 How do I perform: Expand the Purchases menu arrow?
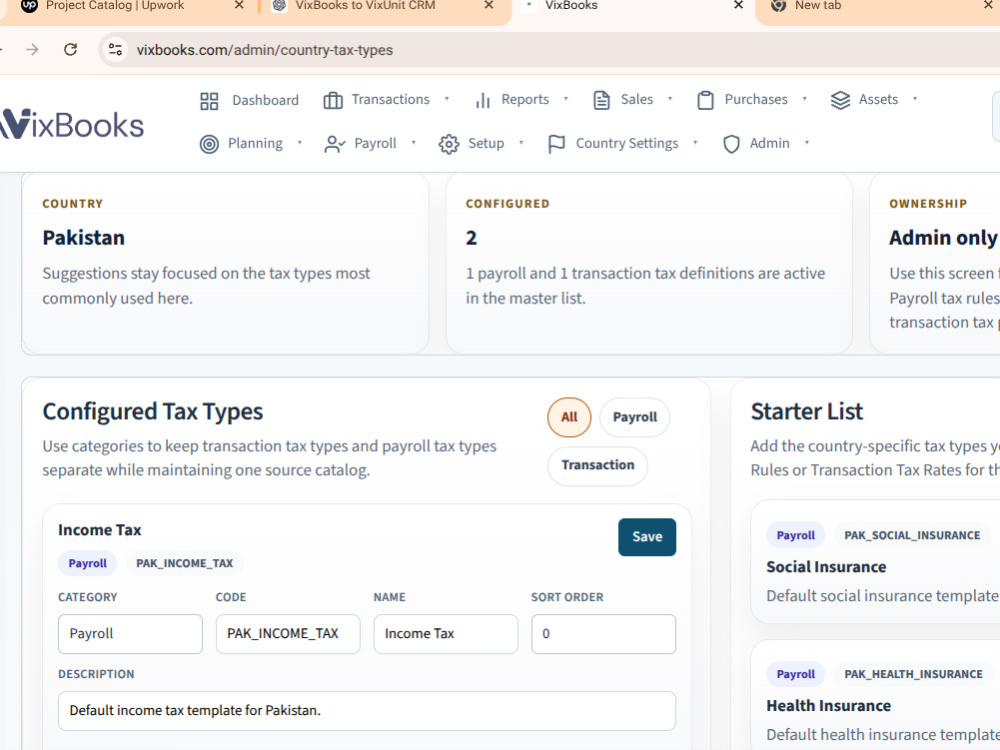click(805, 99)
